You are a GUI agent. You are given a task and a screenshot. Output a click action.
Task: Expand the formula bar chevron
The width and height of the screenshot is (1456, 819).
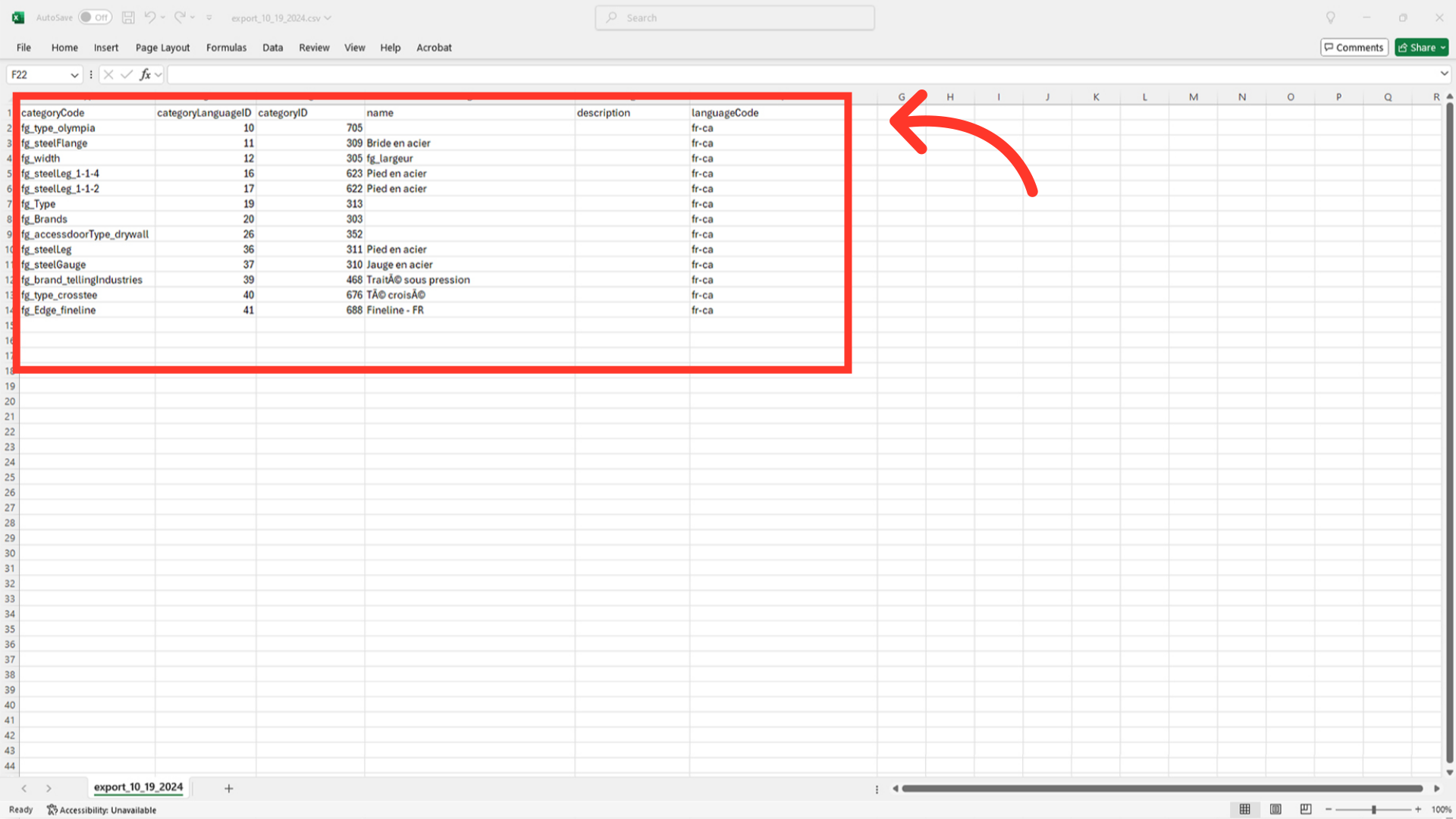1444,74
